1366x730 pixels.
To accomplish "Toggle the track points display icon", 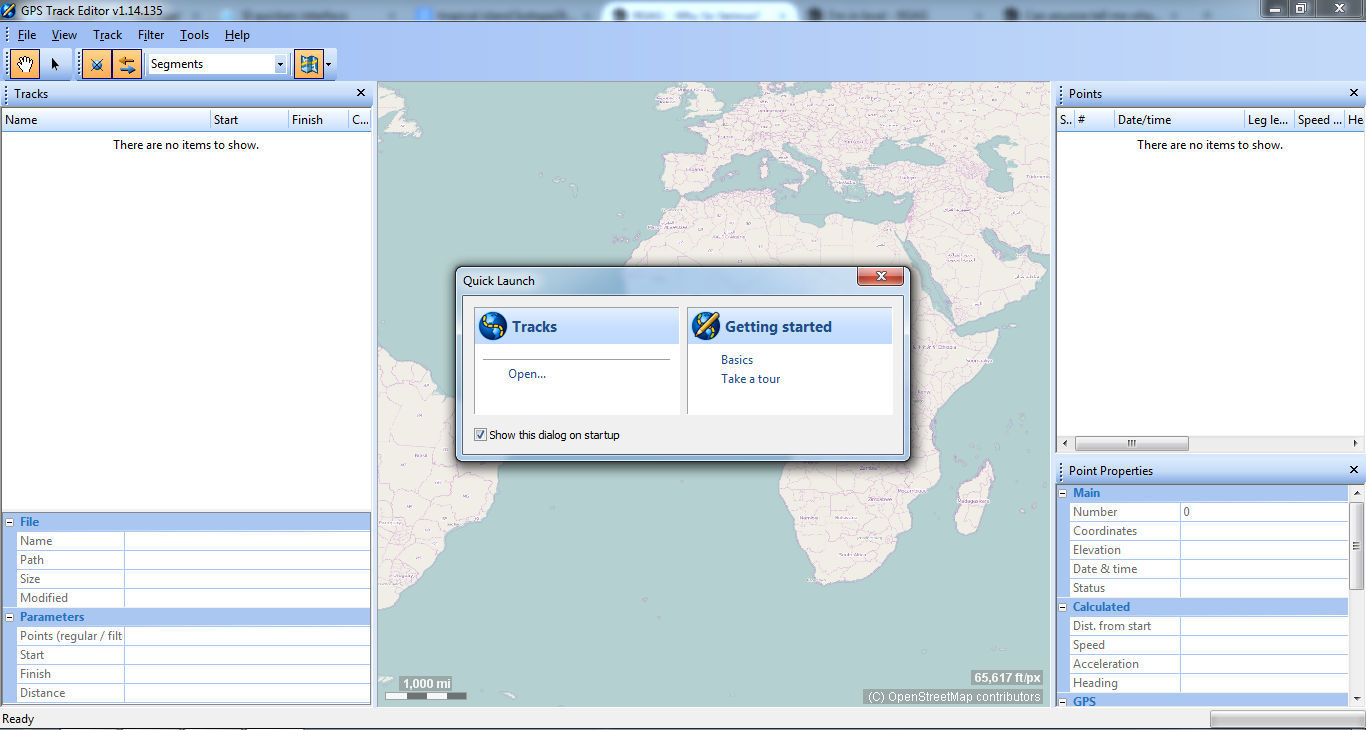I will coord(97,64).
